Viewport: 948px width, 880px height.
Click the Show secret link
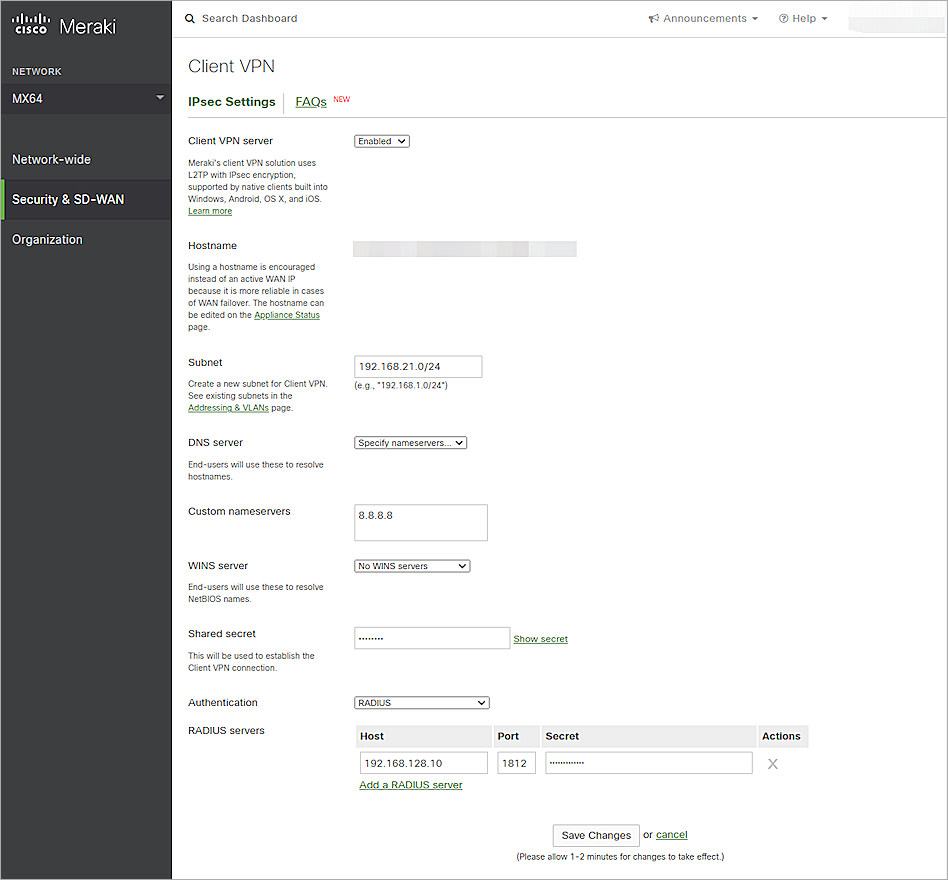[540, 638]
